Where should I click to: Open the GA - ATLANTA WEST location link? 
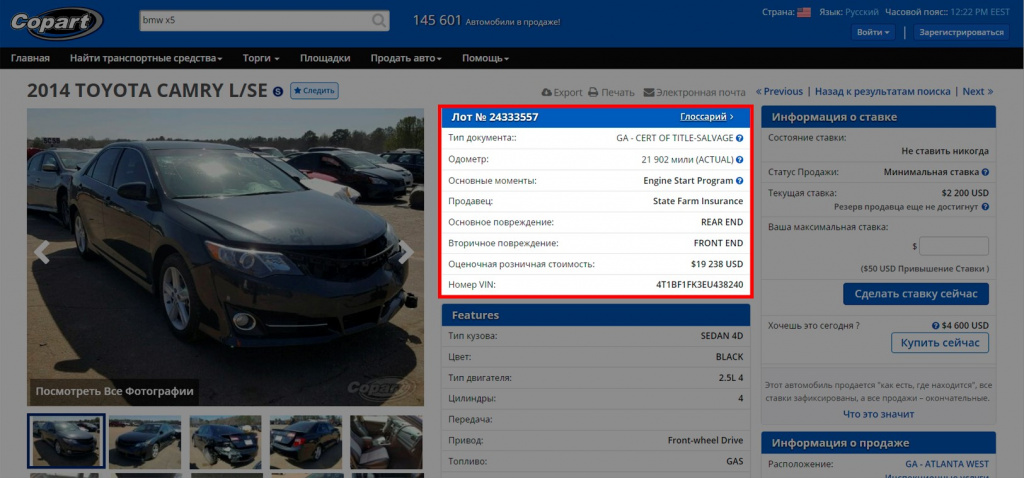coord(947,464)
